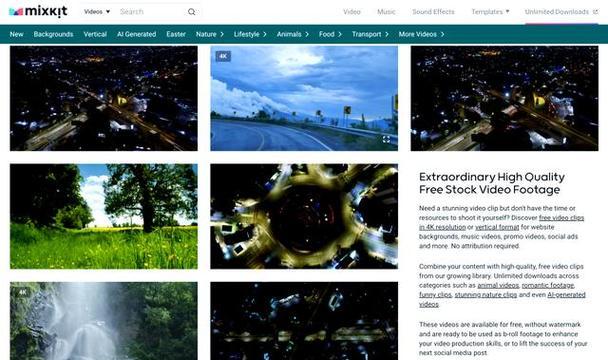The image size is (608, 360).
Task: Open the dark overhead traffic video at bottom
Action: pos(304,321)
